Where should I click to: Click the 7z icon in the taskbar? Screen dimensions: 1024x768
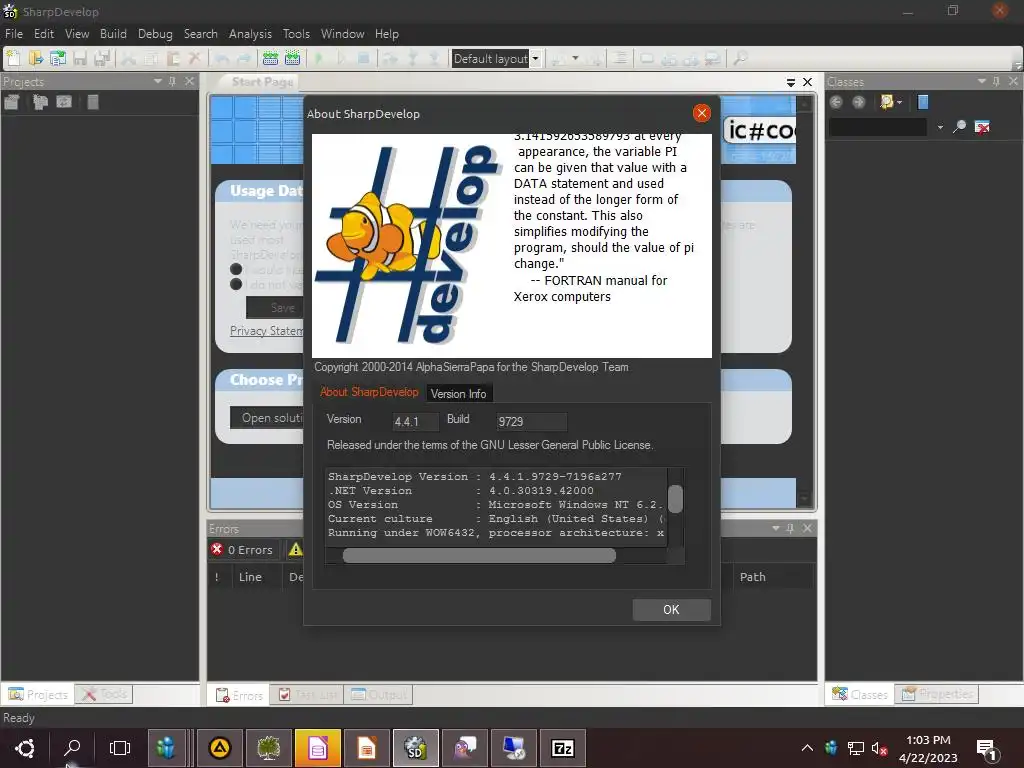pyautogui.click(x=562, y=748)
